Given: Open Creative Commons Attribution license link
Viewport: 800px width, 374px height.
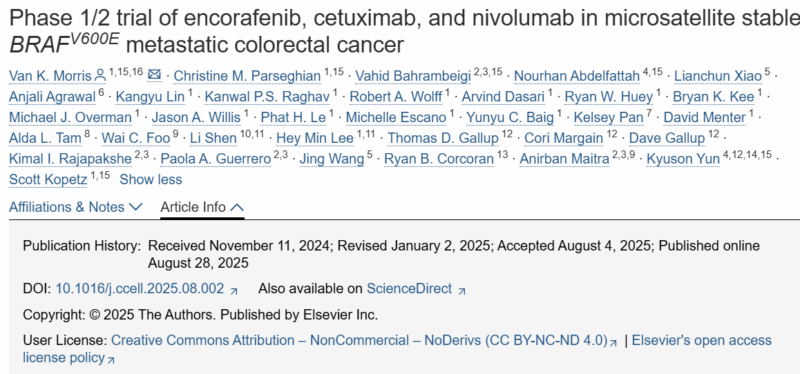Looking at the screenshot, I should tap(360, 340).
